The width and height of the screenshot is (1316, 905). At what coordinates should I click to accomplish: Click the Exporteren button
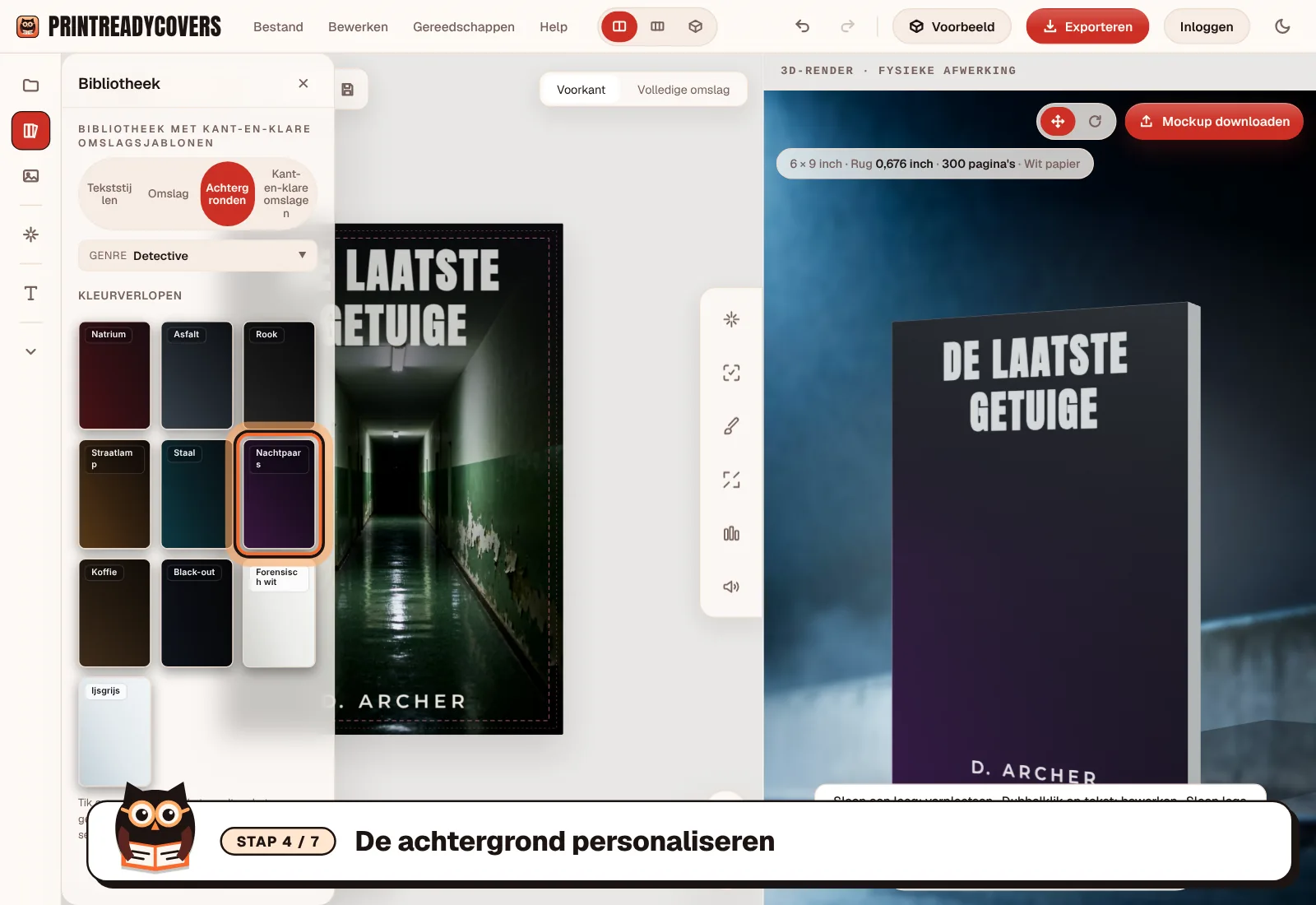click(1087, 26)
